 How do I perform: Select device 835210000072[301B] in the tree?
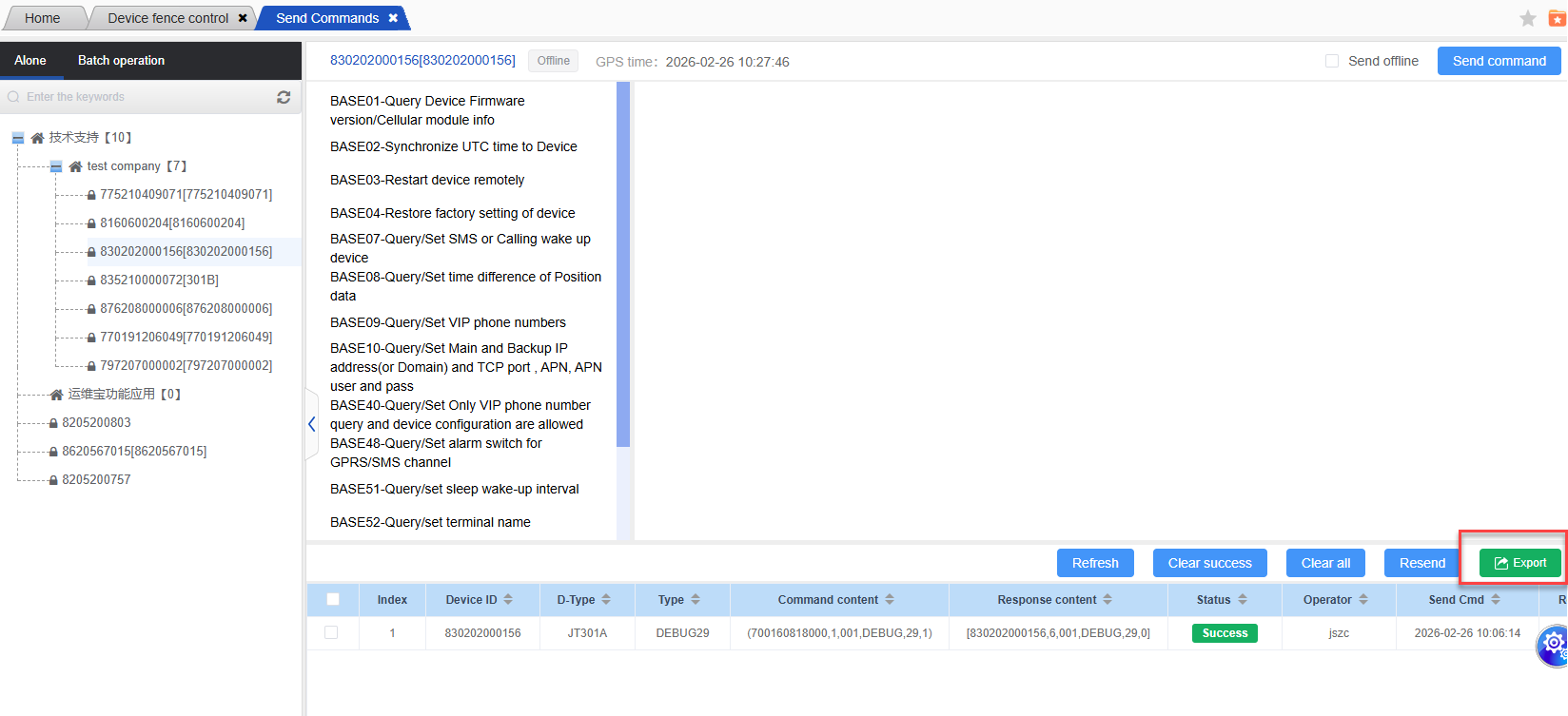(x=159, y=281)
